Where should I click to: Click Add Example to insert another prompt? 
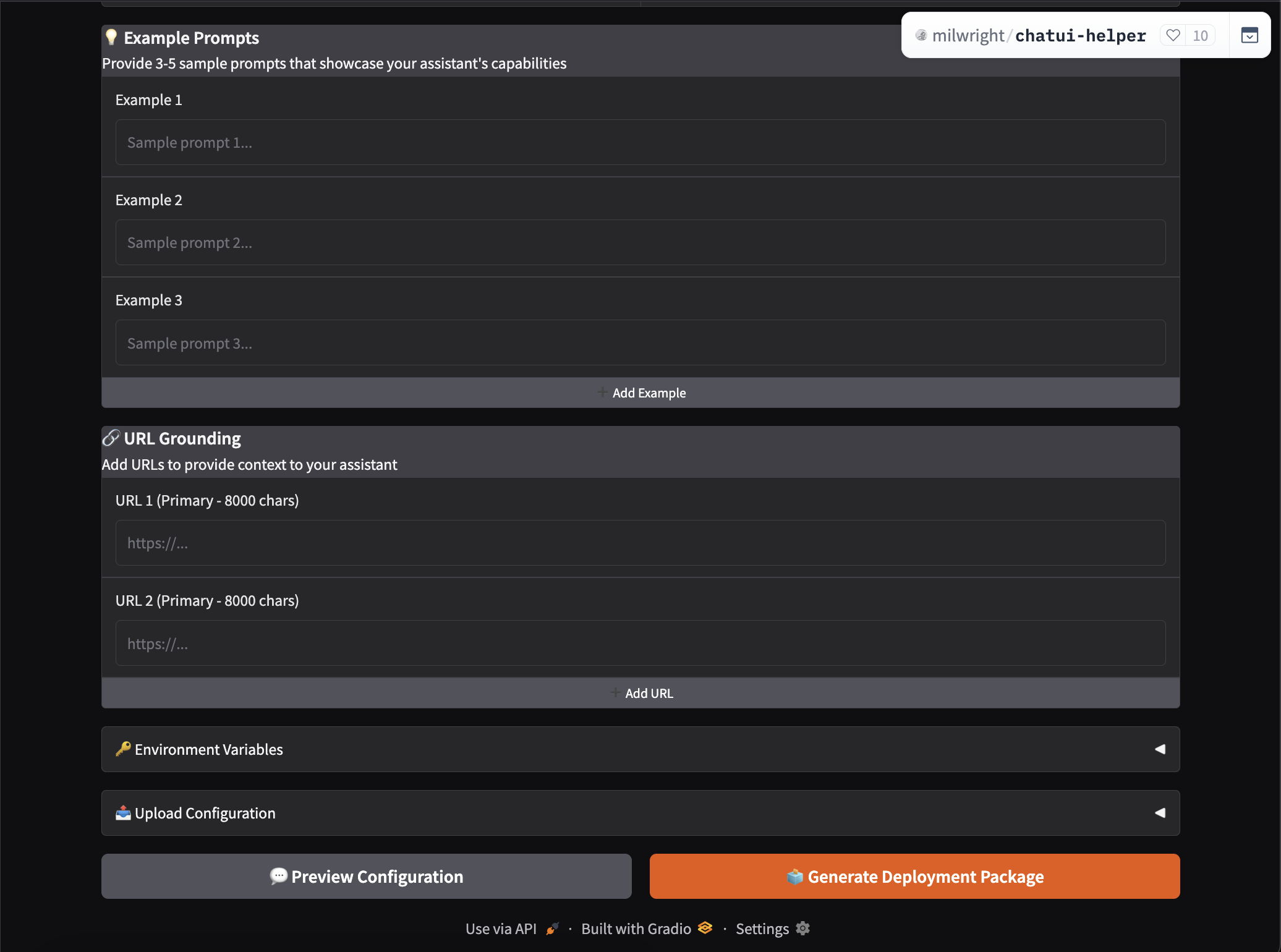coord(640,392)
